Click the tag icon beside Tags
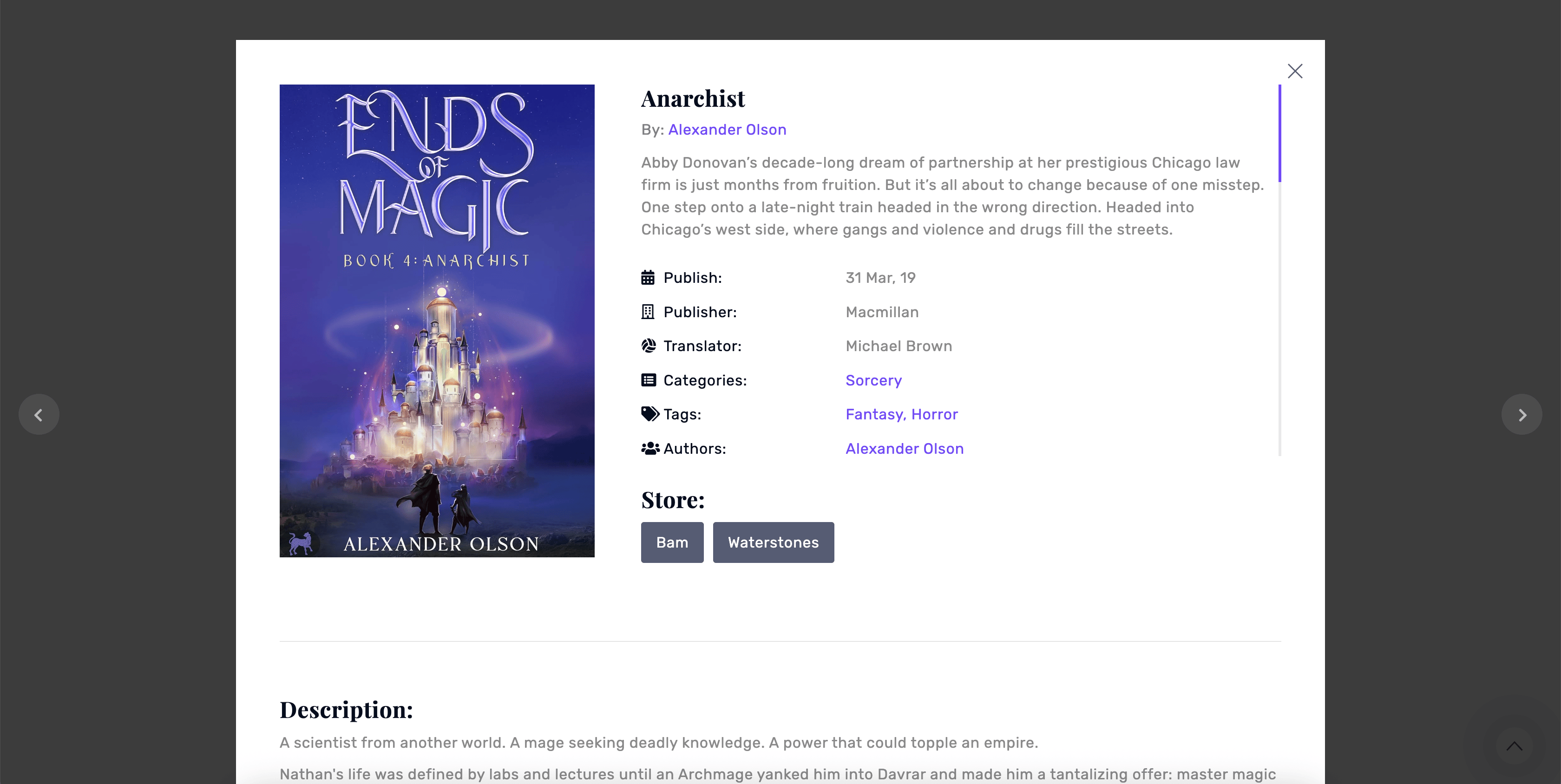This screenshot has height=784, width=1561. pyautogui.click(x=649, y=414)
